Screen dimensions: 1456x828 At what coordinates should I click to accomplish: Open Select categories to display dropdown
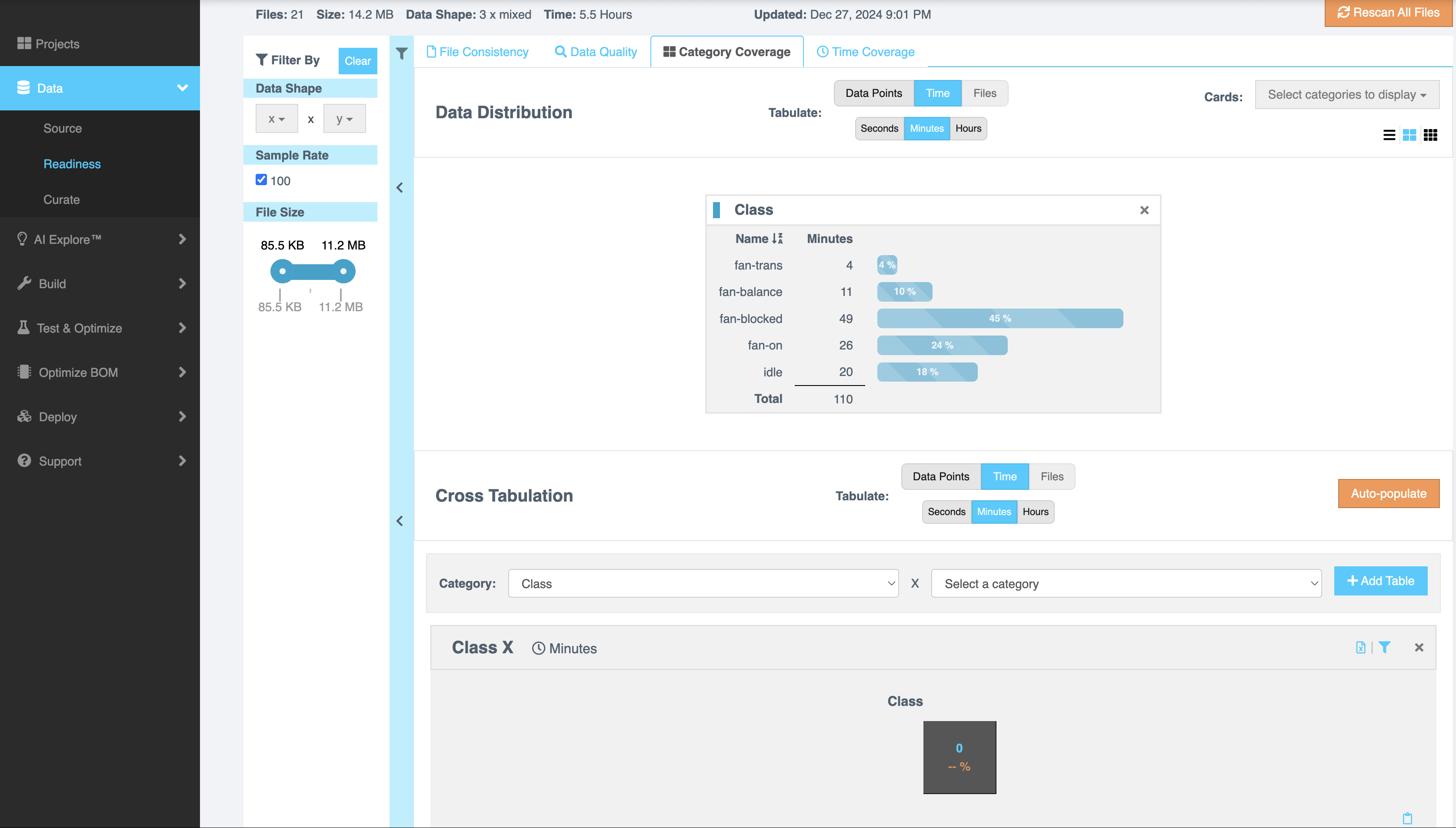[1347, 95]
